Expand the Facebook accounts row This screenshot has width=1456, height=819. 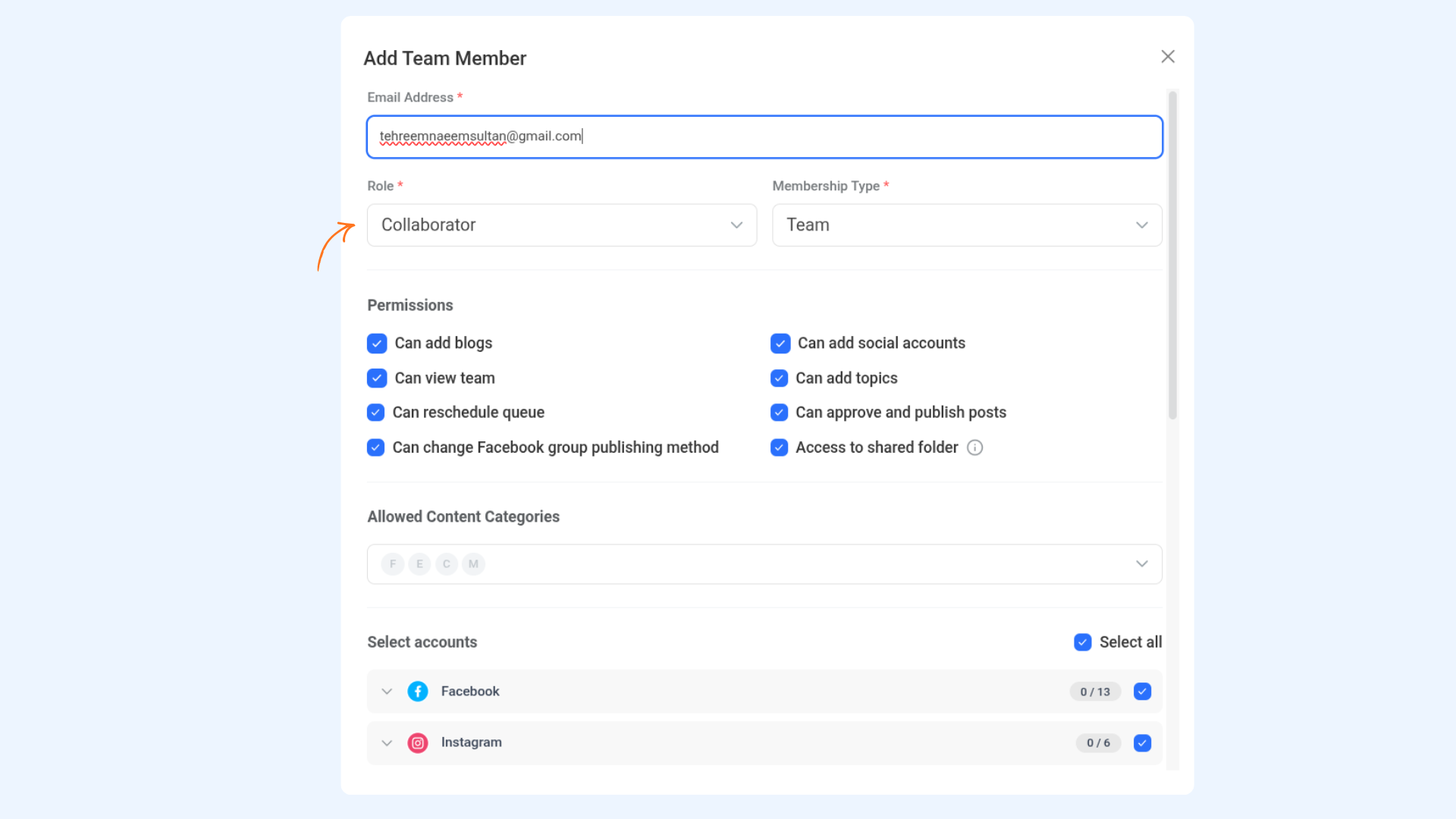(387, 692)
